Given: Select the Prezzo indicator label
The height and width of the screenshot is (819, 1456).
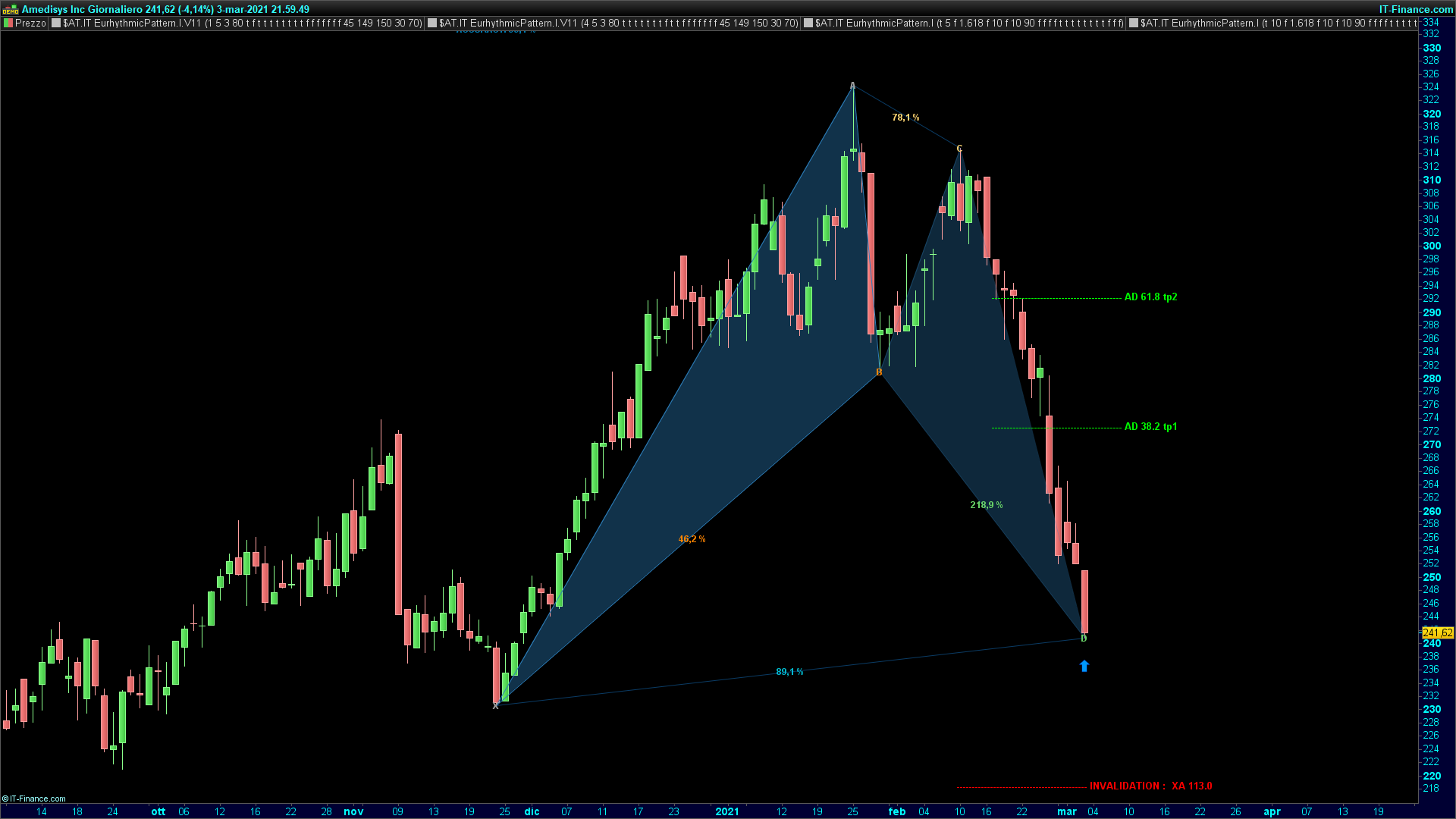Looking at the screenshot, I should (x=30, y=24).
